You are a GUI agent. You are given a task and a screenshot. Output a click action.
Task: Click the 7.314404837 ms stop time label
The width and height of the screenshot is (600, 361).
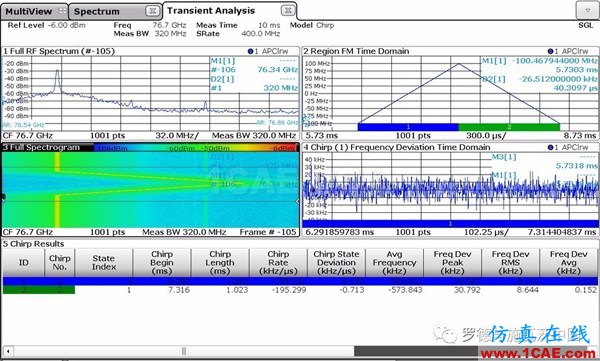(562, 232)
